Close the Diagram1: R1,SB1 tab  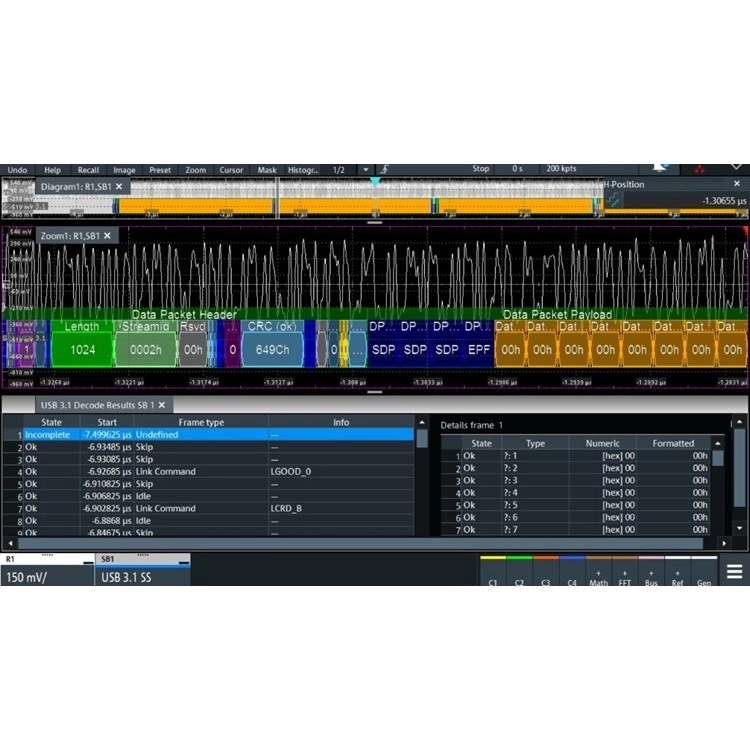119,187
